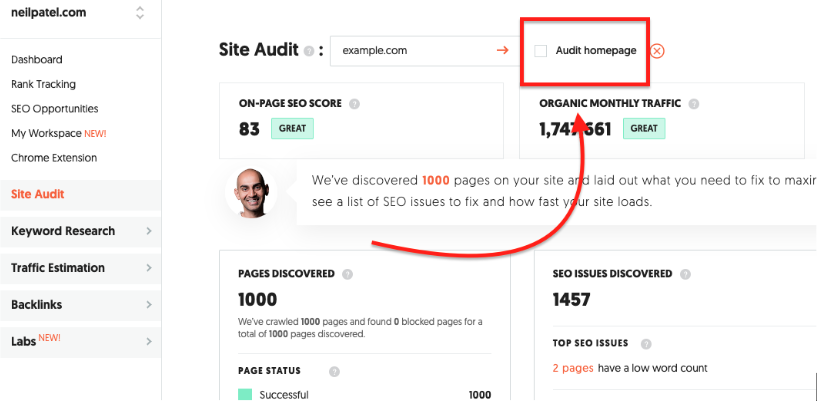Open the SEO Opportunities page
The width and height of the screenshot is (817, 401).
54,109
